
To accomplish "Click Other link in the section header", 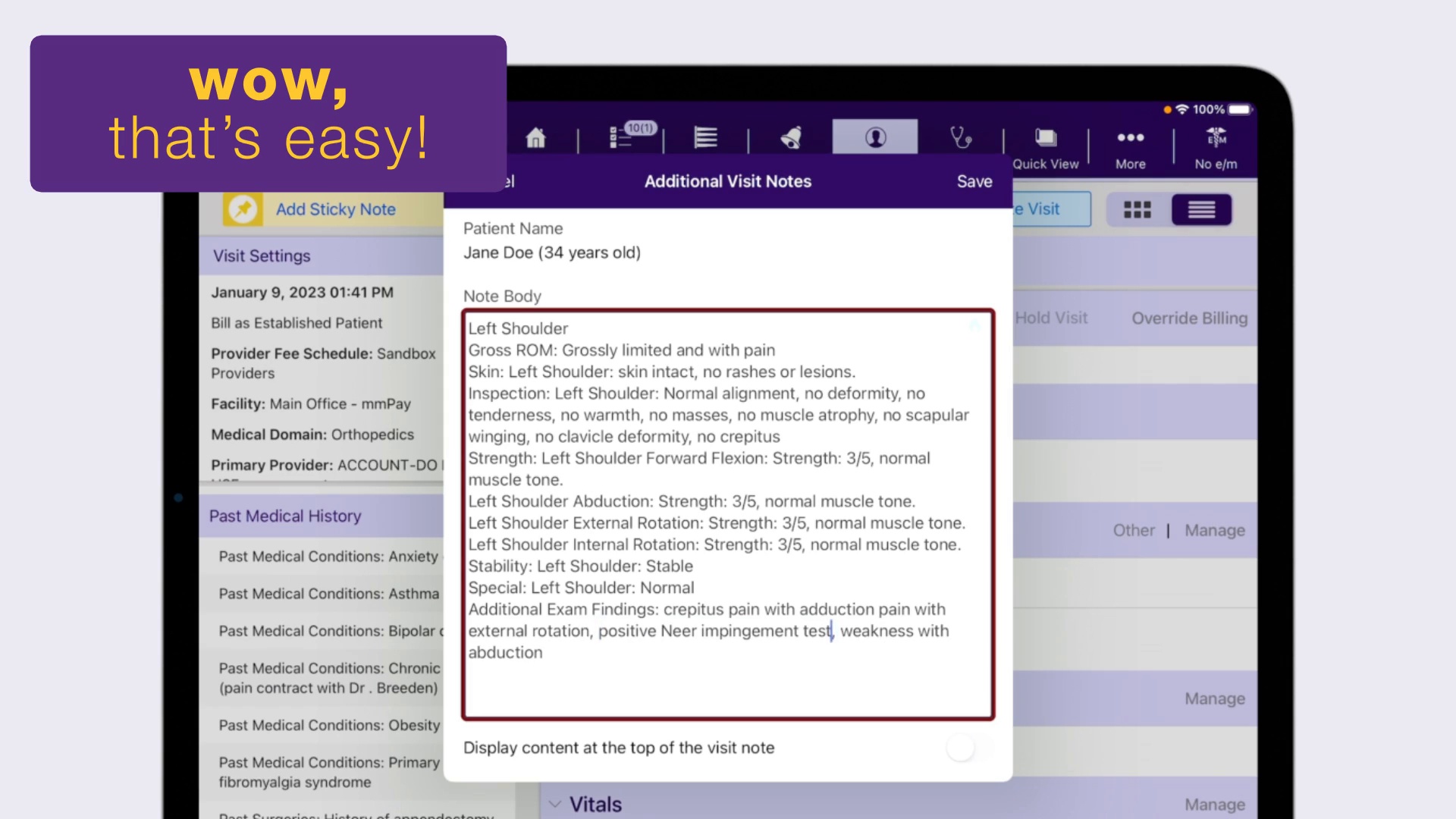I will click(1134, 531).
